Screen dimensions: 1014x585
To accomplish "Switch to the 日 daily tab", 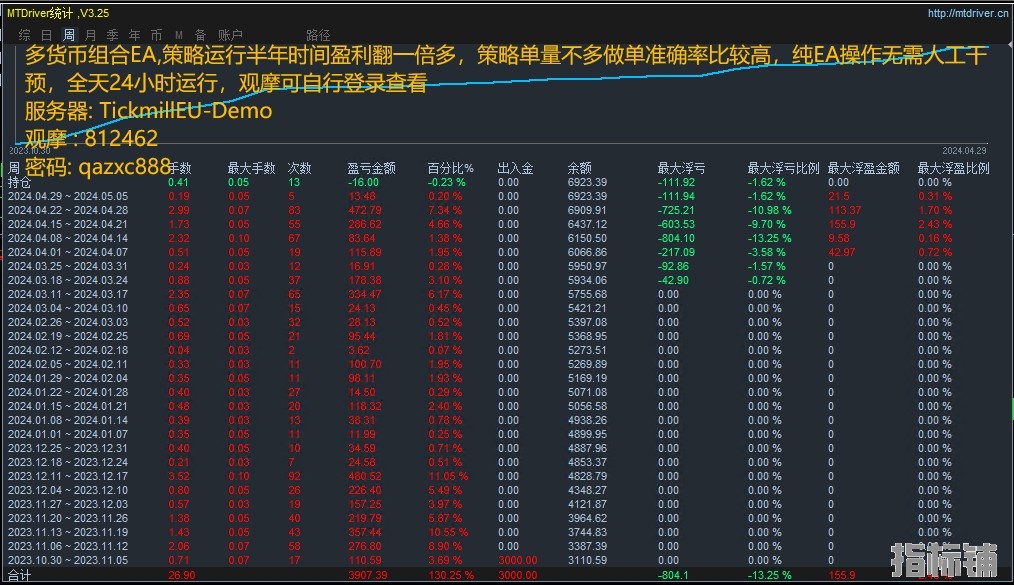I will coord(47,35).
